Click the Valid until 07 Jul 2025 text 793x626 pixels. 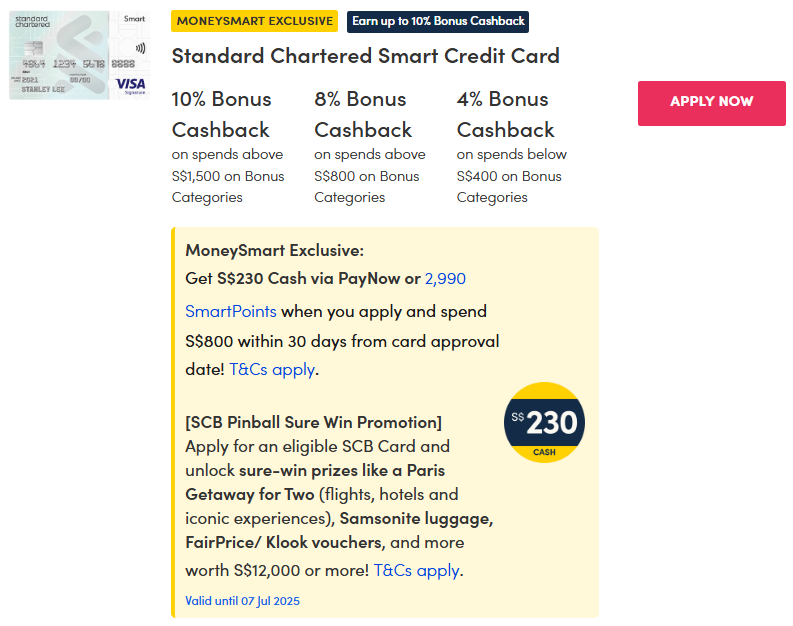pyautogui.click(x=242, y=601)
